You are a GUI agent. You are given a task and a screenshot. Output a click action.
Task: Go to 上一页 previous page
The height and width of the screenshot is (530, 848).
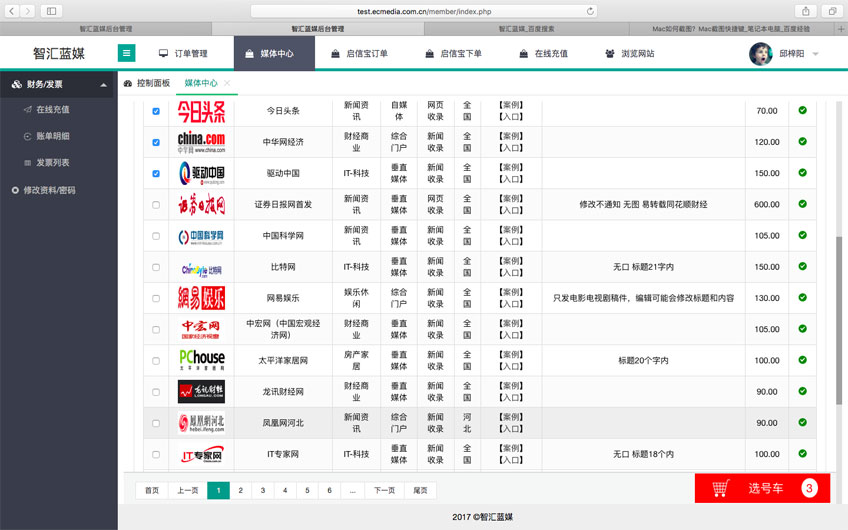coord(188,491)
